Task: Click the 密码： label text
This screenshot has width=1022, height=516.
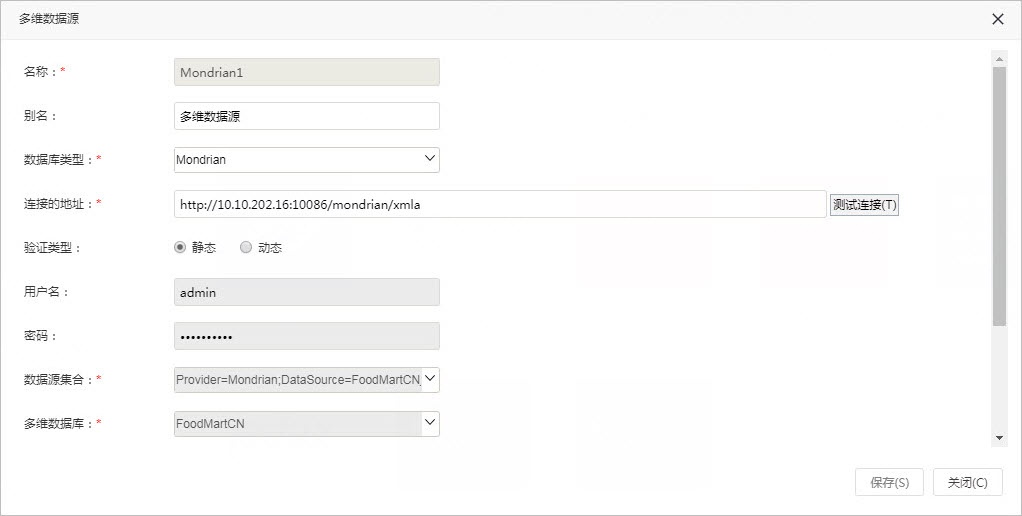Action: (40, 336)
